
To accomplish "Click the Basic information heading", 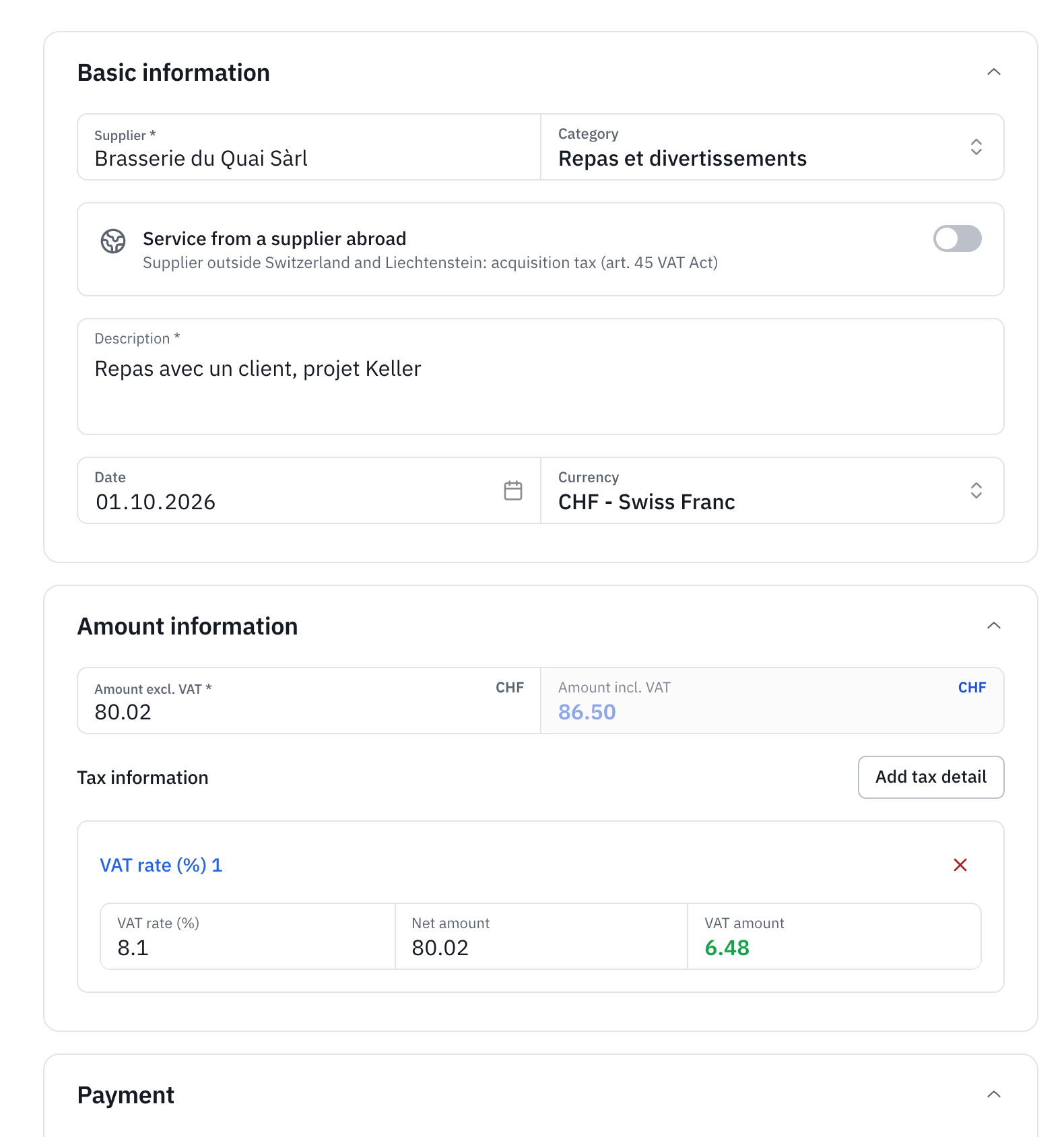I will click(x=174, y=73).
